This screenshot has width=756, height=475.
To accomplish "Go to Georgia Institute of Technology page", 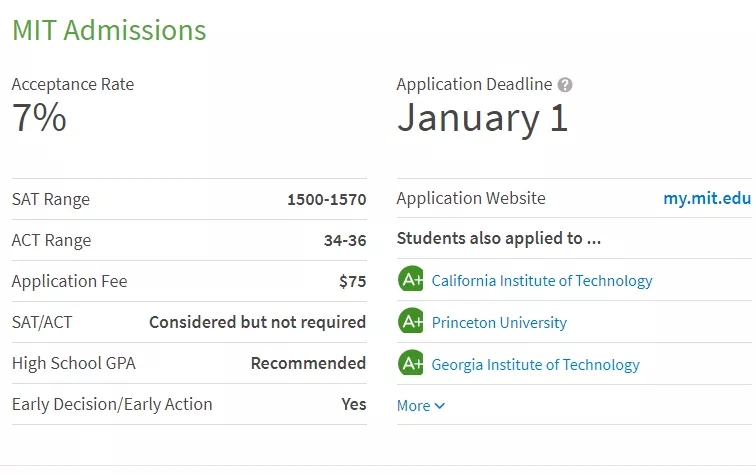I will tap(535, 365).
